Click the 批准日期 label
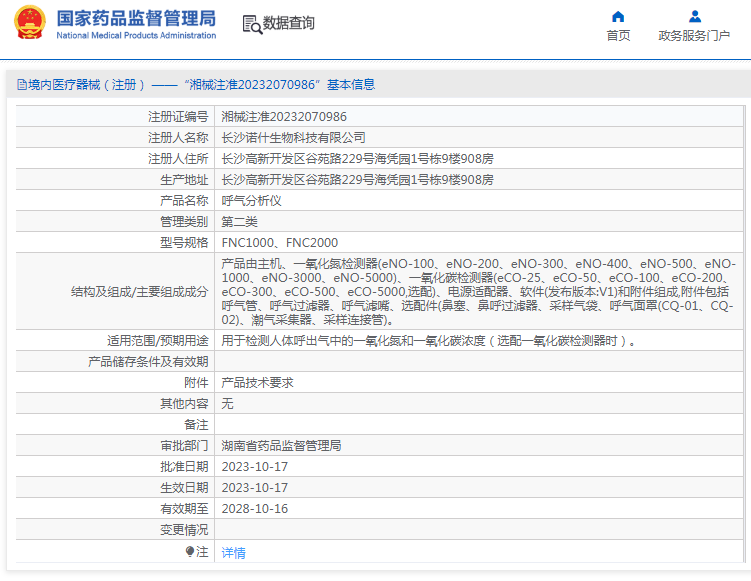 click(184, 467)
